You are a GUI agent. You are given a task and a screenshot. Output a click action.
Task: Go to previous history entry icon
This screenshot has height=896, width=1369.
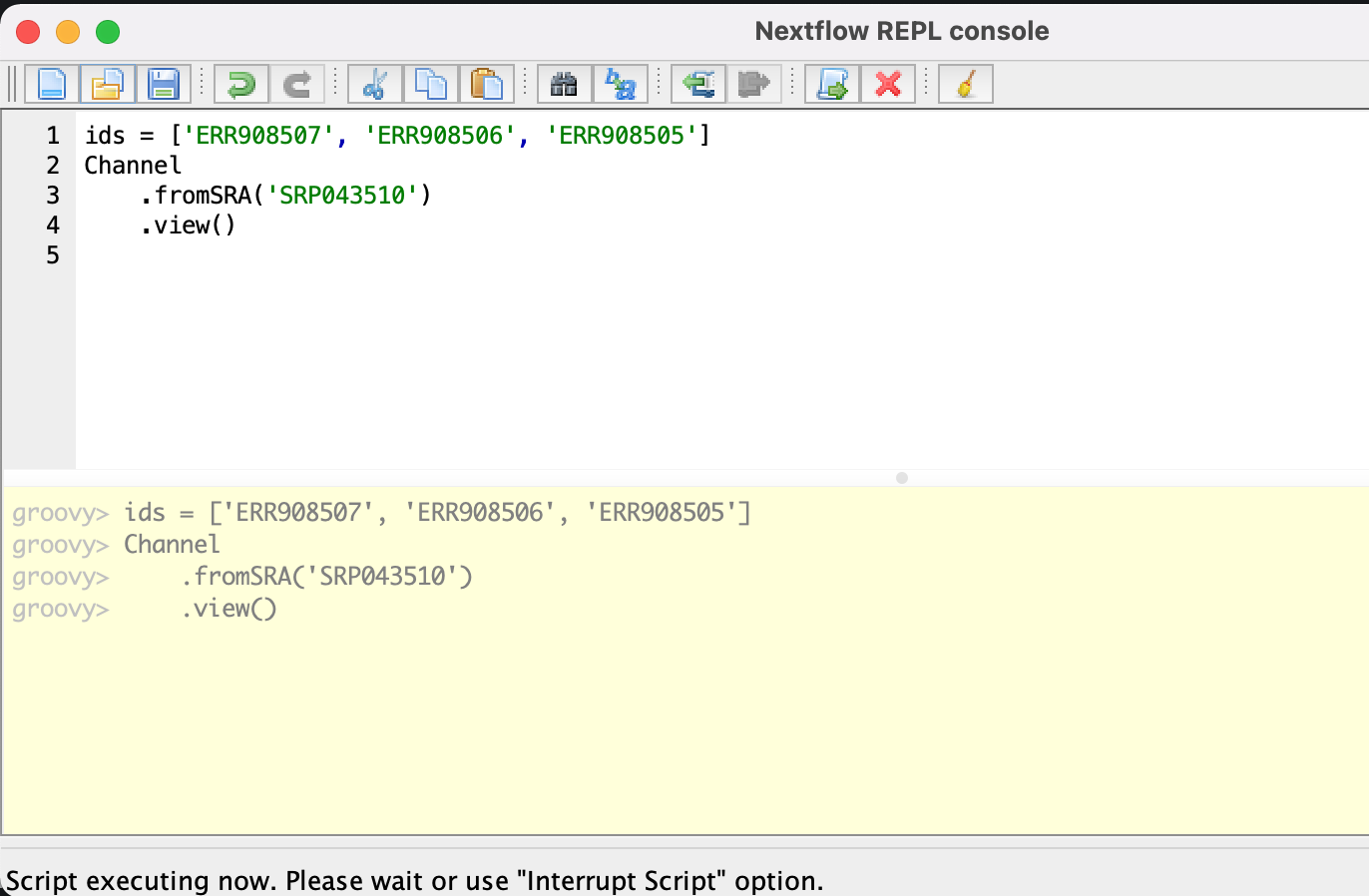click(x=697, y=84)
